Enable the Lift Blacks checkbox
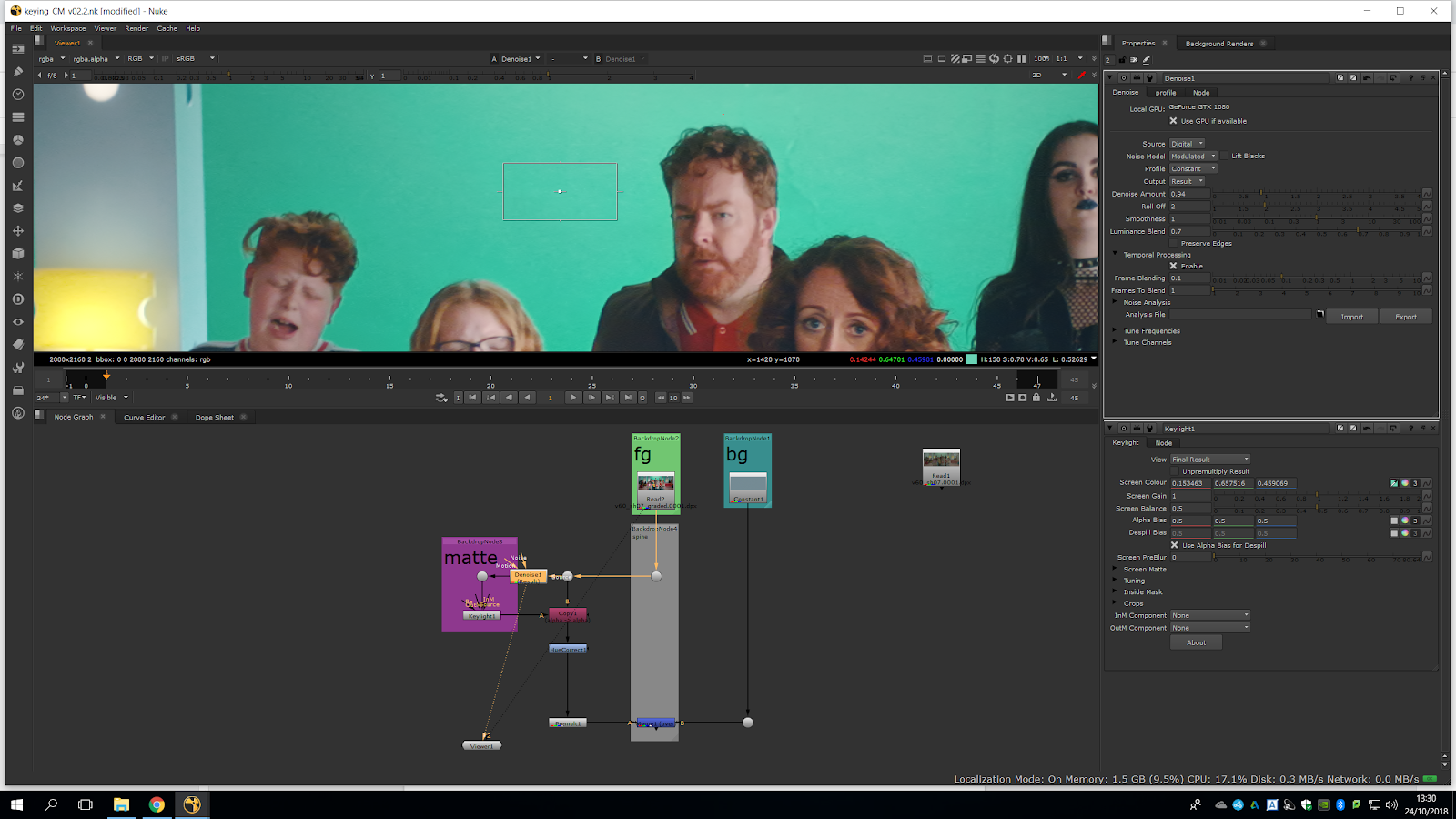The image size is (1456, 819). pos(1224,156)
